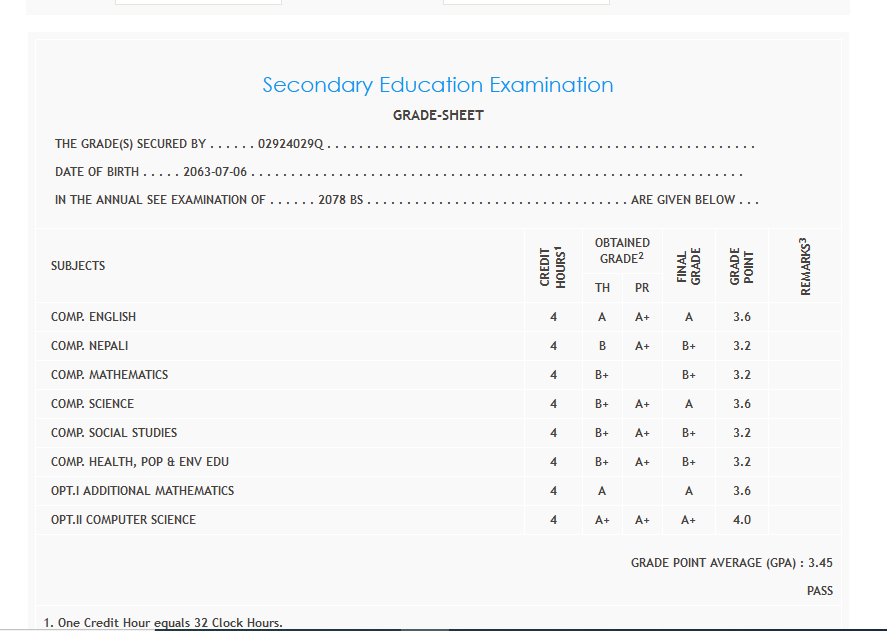This screenshot has width=887, height=631.
Task: Click the left input box at top
Action: [198, 3]
